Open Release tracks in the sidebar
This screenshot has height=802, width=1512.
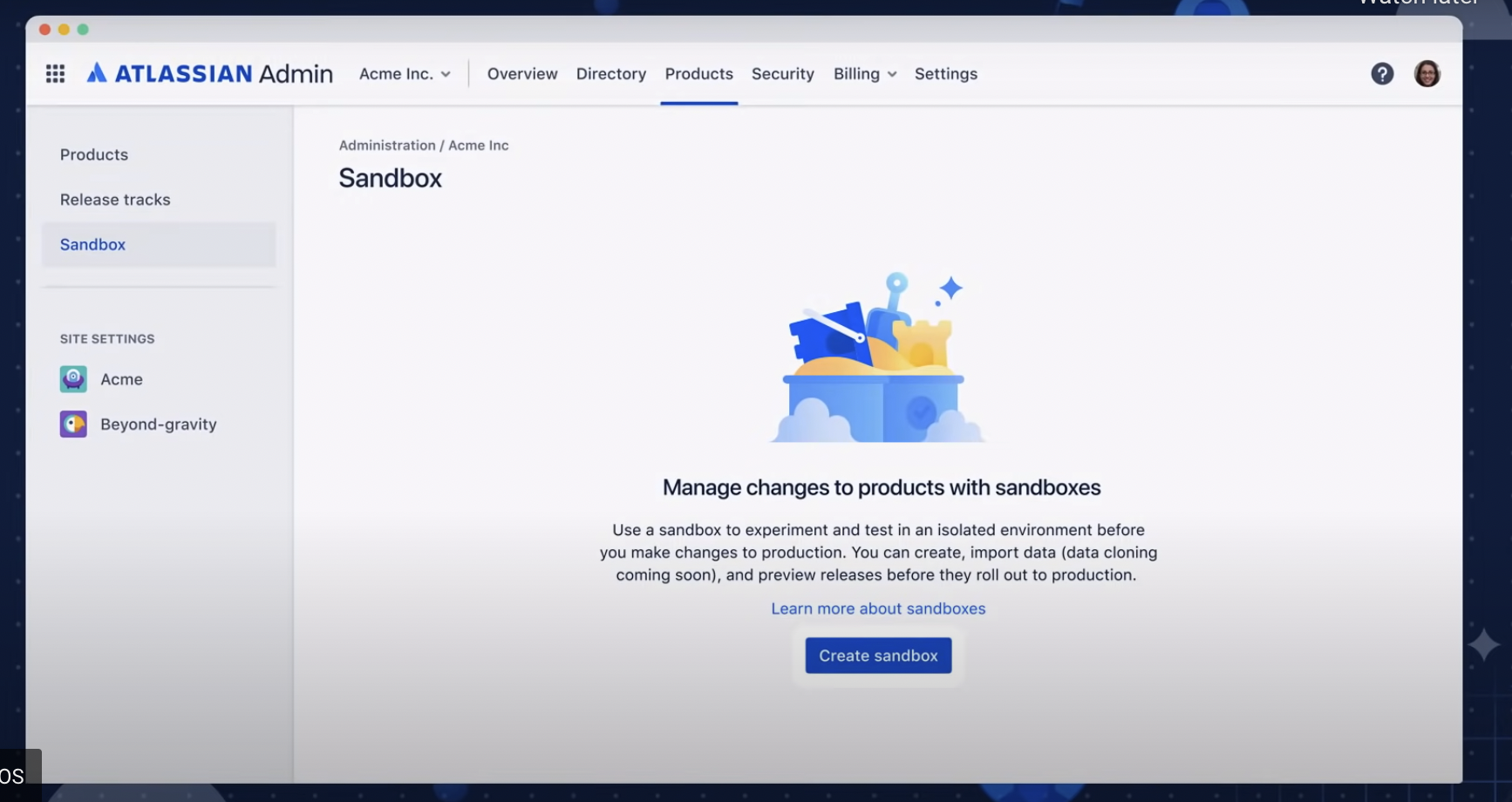(x=115, y=200)
